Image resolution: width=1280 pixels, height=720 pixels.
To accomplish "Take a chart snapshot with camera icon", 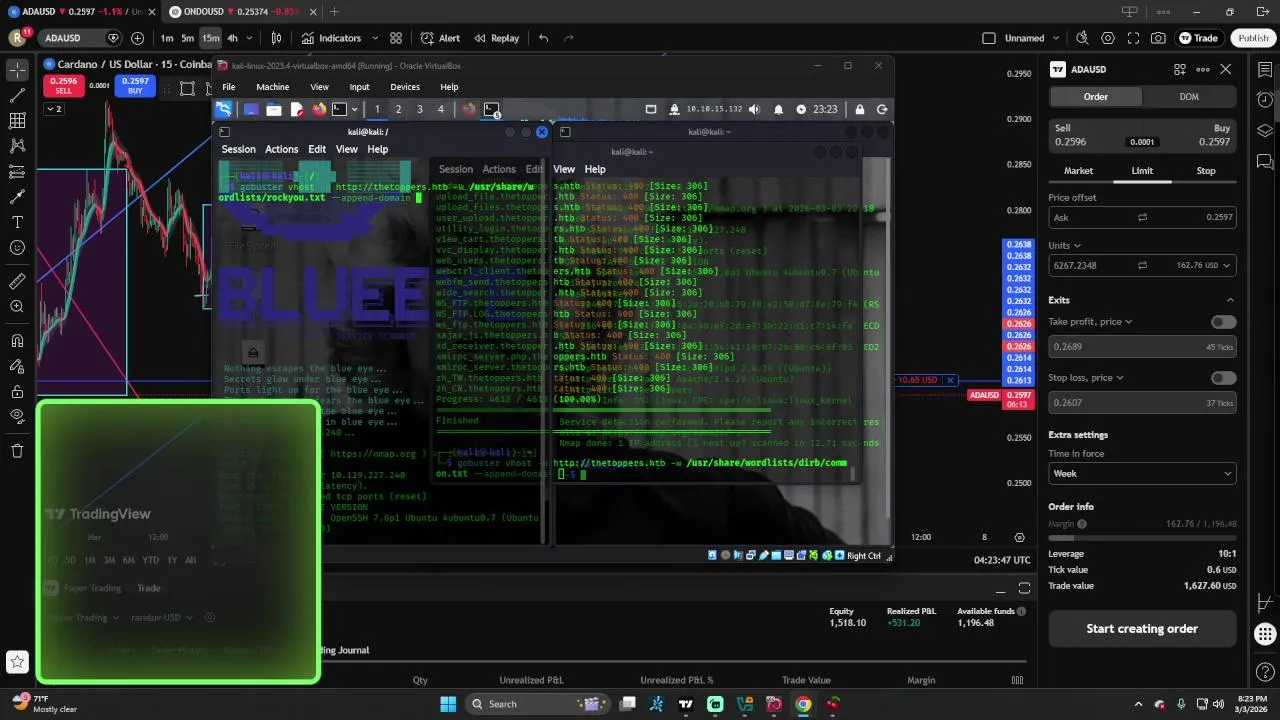I will (x=1158, y=38).
